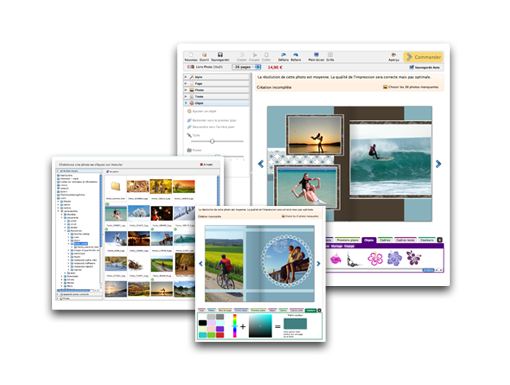510x385 pixels.
Task: Click the Commander order button
Action: click(x=423, y=57)
